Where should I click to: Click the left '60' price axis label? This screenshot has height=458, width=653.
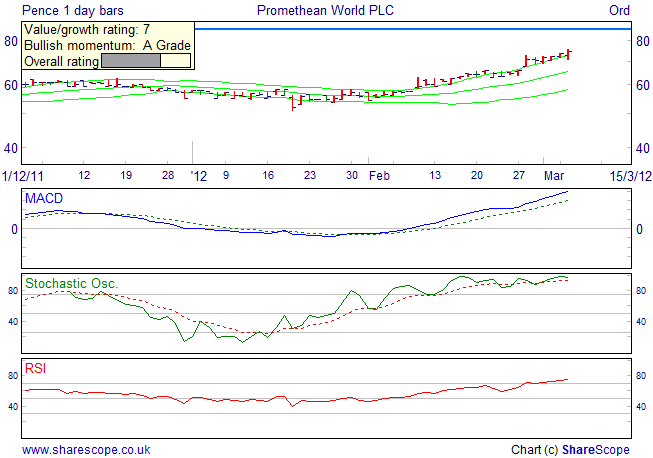pos(11,85)
